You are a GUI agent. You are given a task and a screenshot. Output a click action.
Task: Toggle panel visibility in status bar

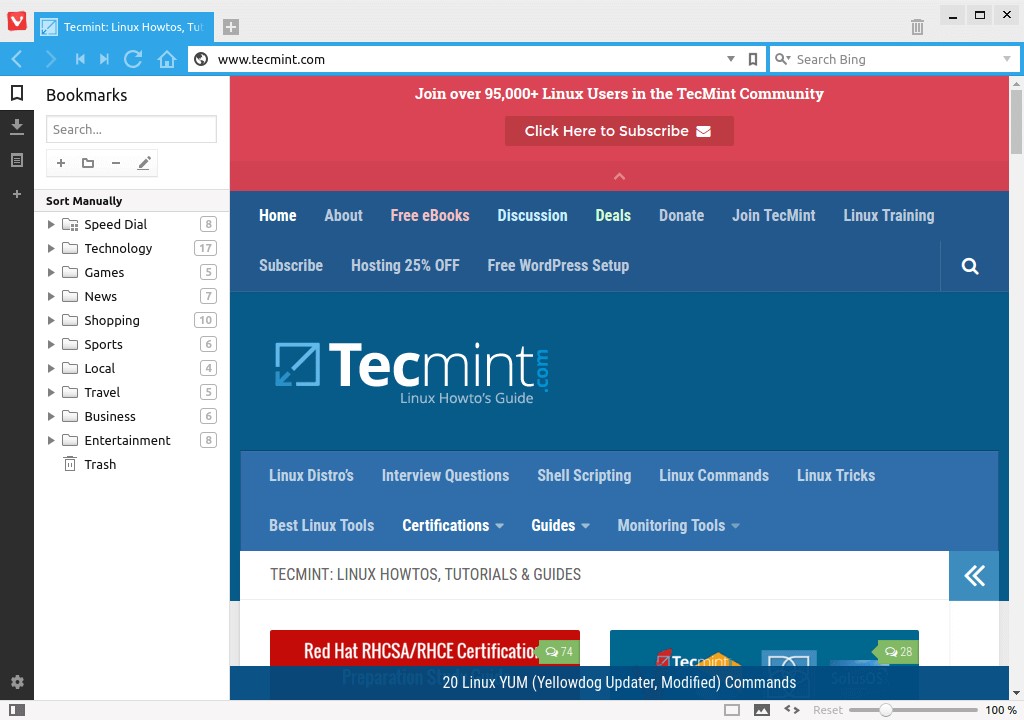(17, 710)
